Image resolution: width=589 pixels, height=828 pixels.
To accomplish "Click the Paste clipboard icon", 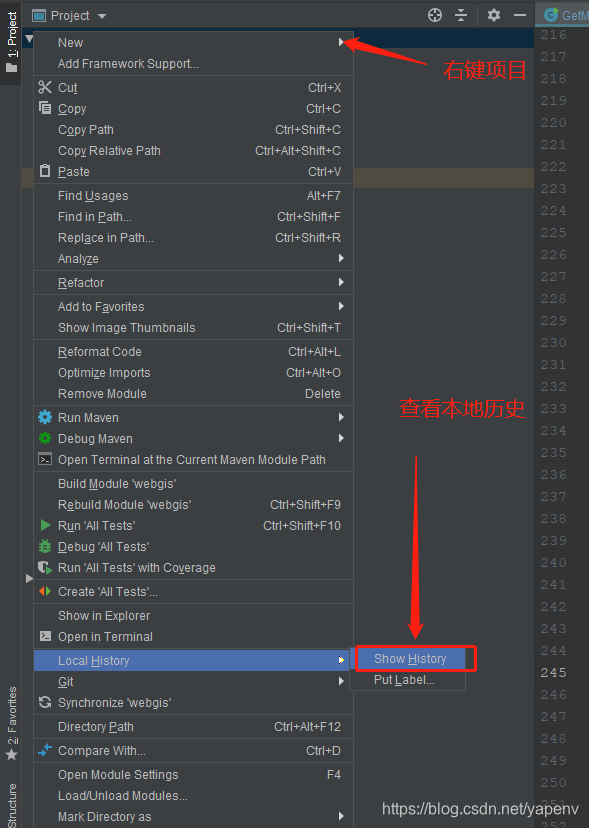I will coord(45,171).
